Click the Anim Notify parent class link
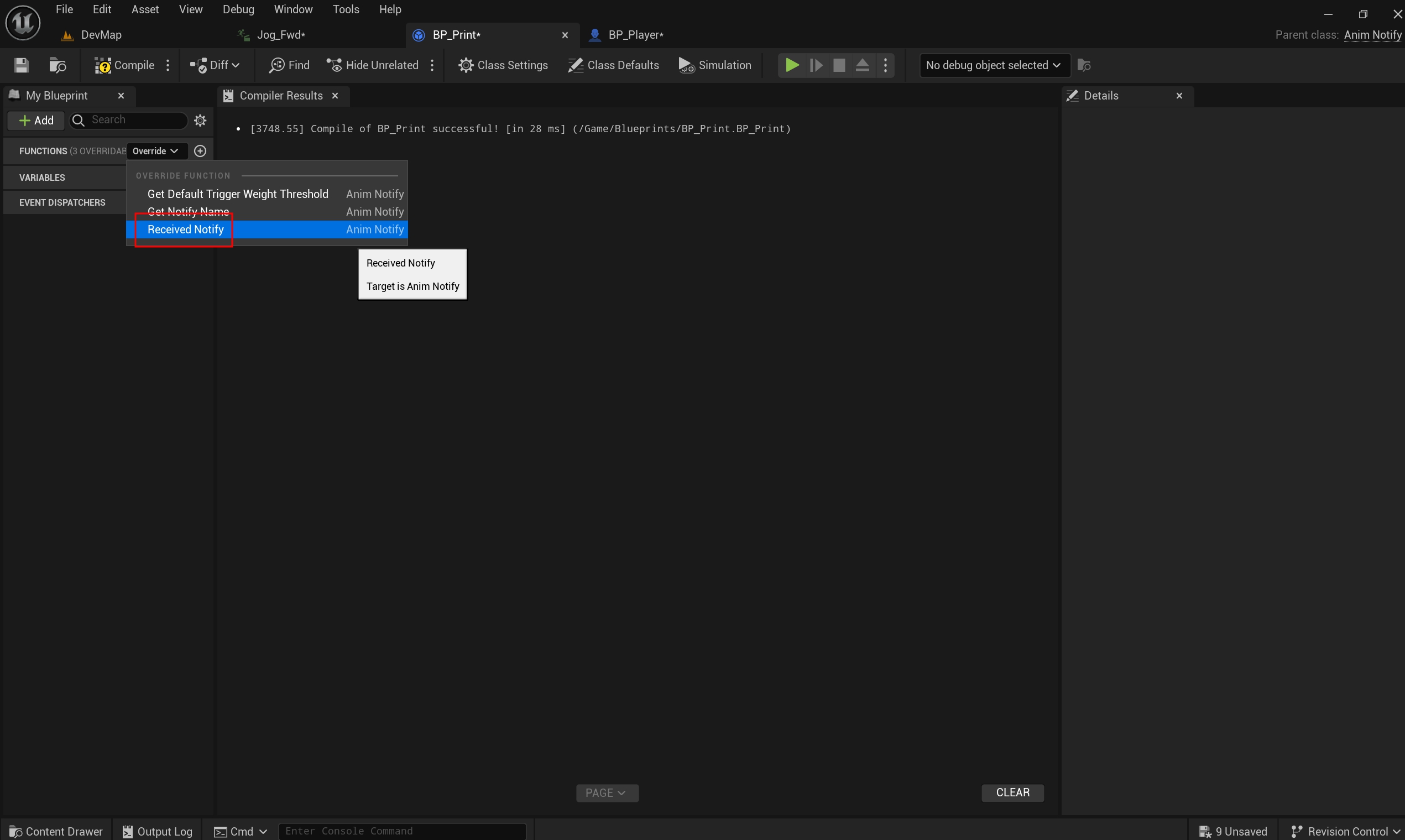This screenshot has width=1405, height=840. click(x=1372, y=35)
